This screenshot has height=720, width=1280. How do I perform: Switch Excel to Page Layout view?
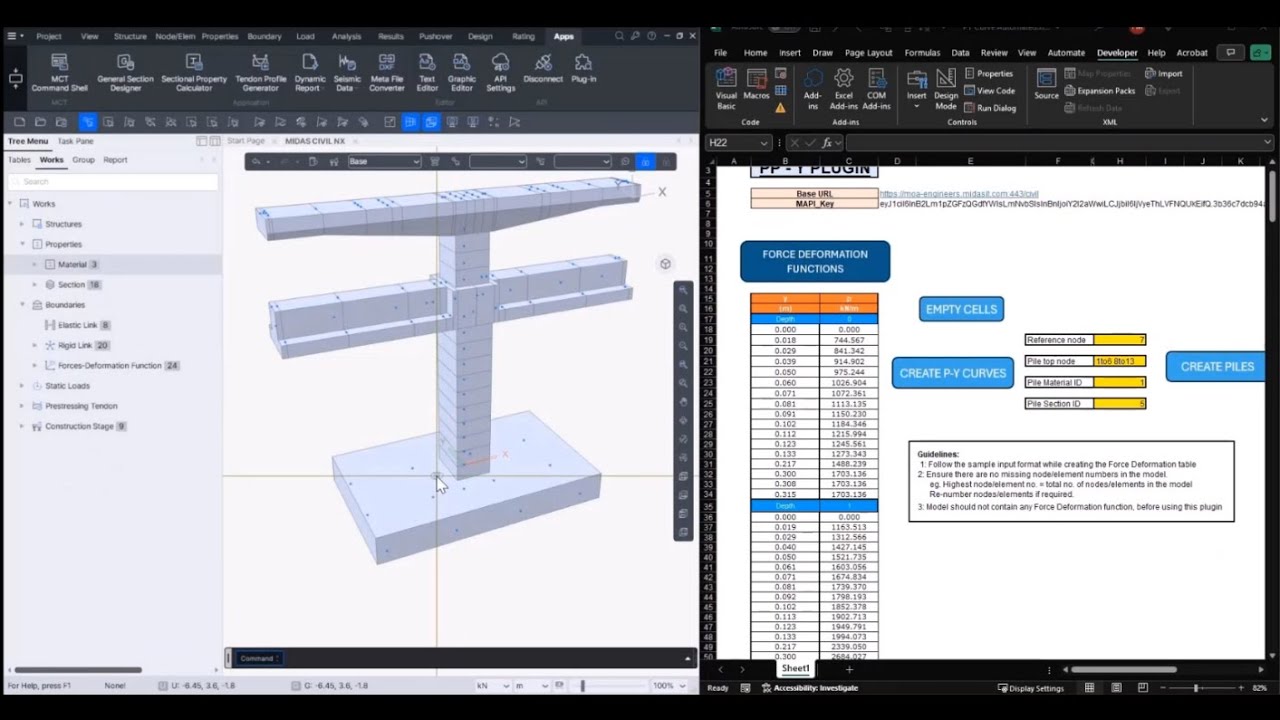(x=1115, y=688)
